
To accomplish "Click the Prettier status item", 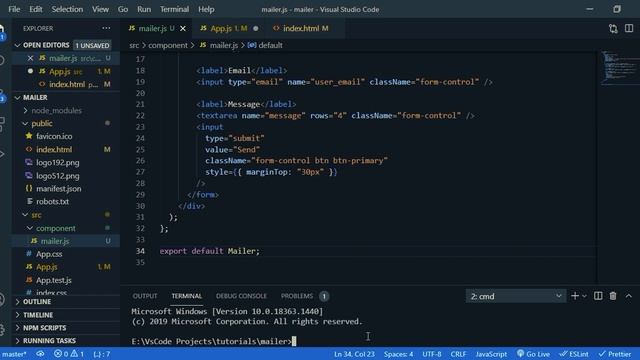I will [x=615, y=354].
